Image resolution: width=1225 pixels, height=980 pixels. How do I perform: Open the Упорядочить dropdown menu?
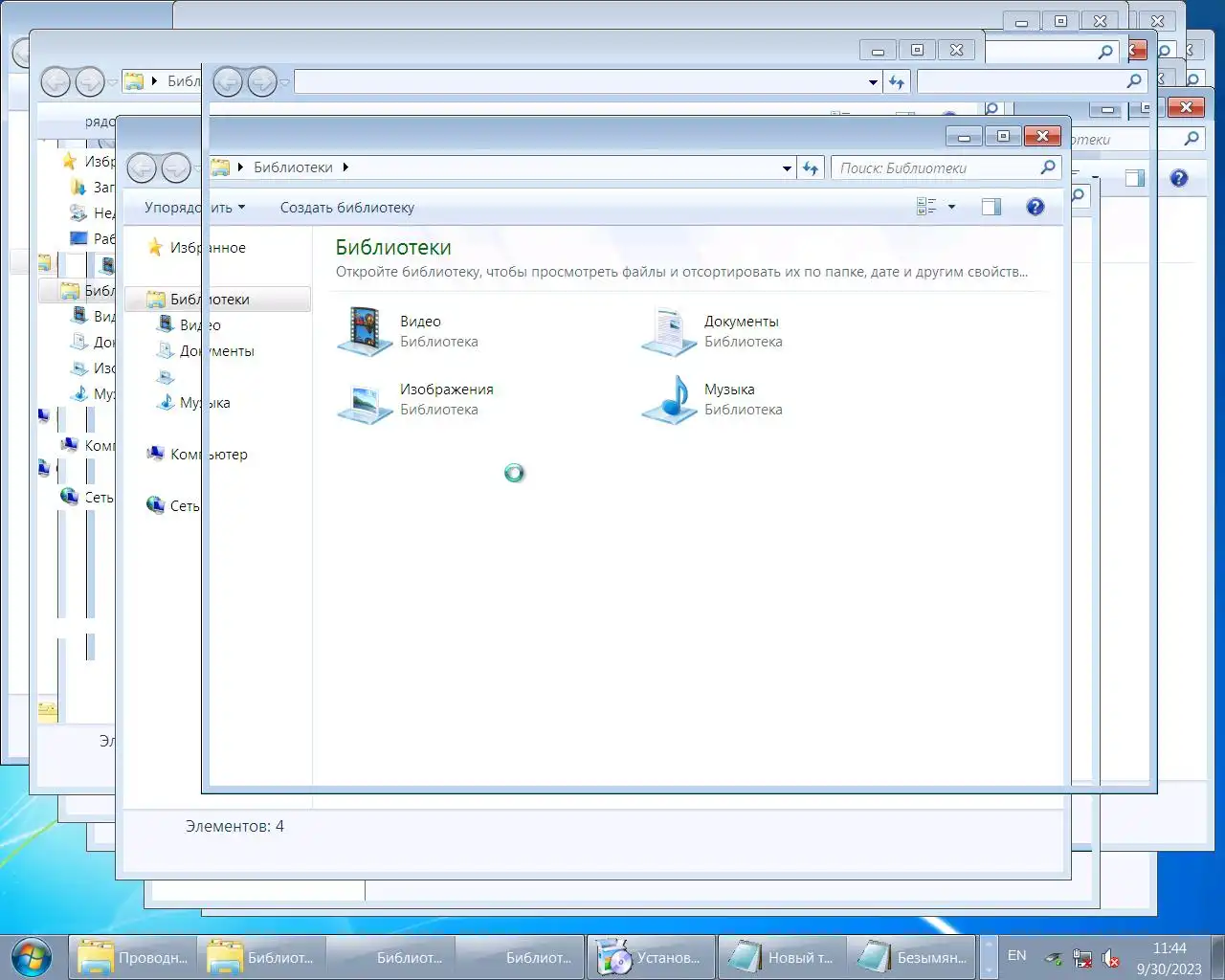point(195,208)
